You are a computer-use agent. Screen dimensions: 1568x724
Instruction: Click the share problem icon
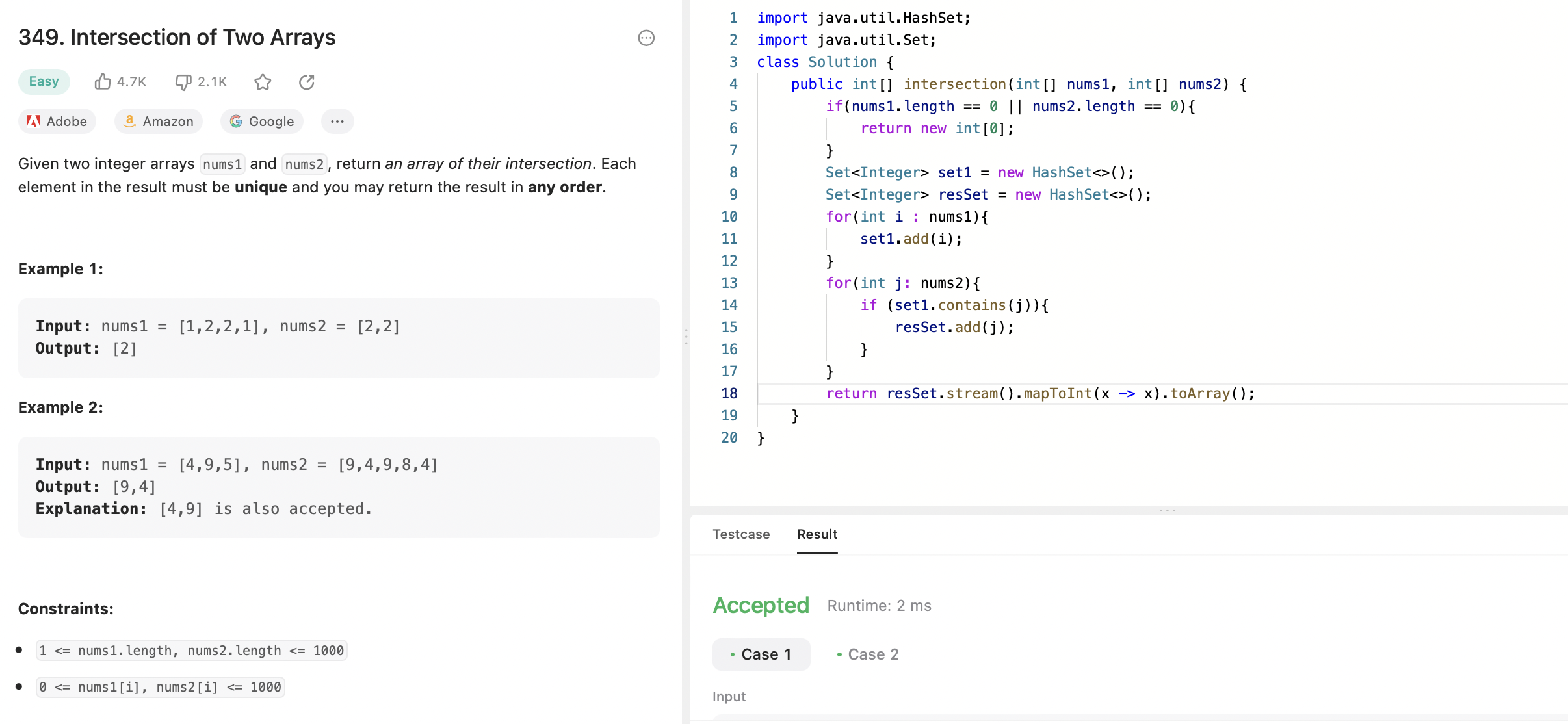tap(307, 82)
